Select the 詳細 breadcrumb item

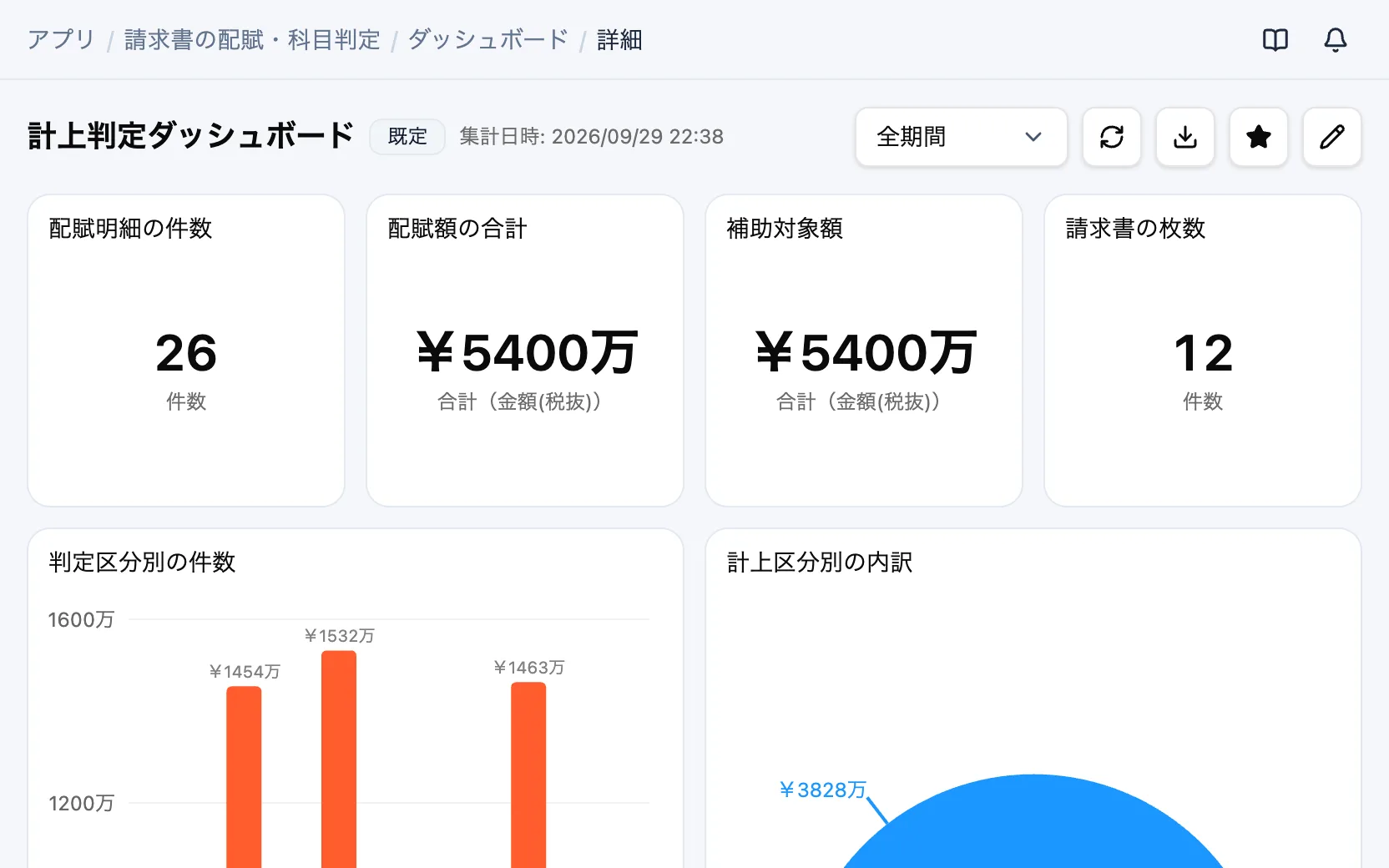tap(619, 40)
